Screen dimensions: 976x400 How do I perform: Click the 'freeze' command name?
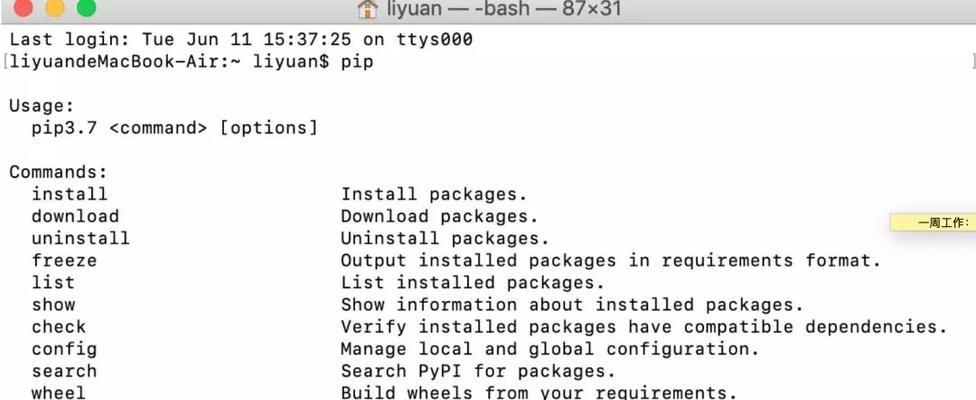64,261
